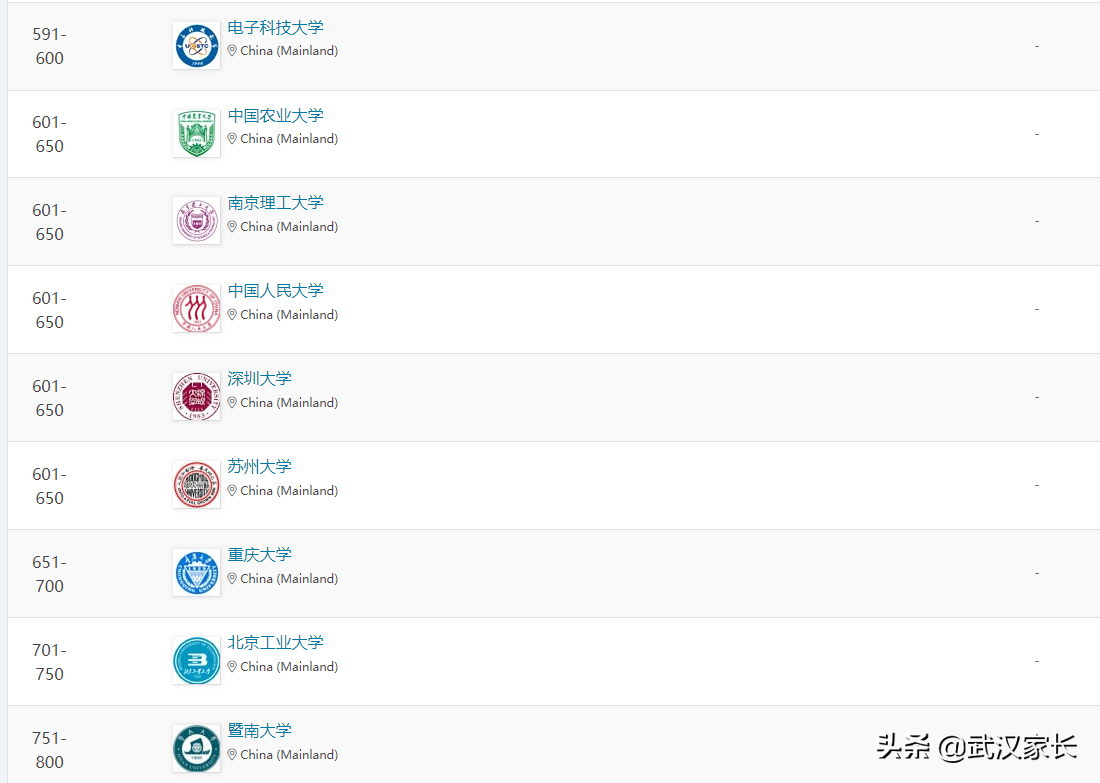The image size is (1100, 783).
Task: Click the dash score cell for 北京工业大学
Action: pyautogui.click(x=1036, y=660)
